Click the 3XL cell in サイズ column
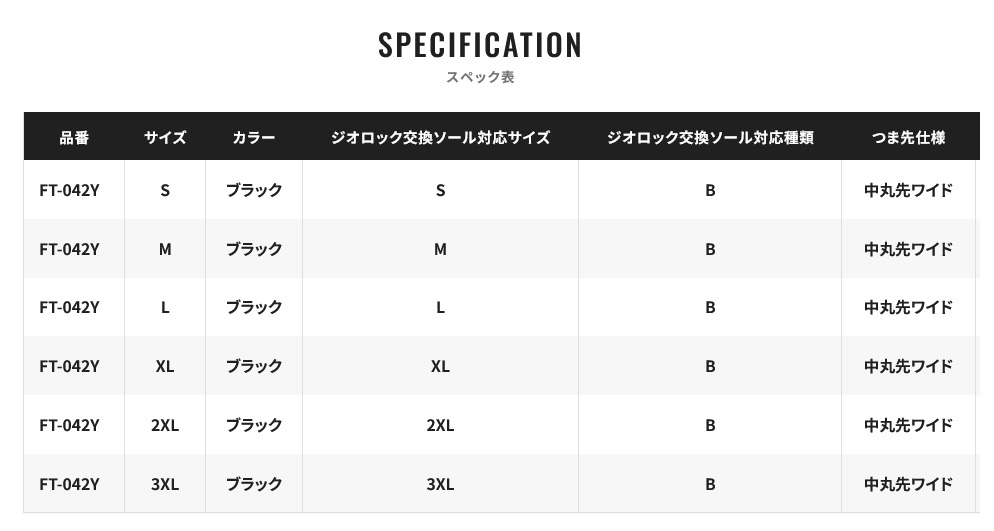994x531 pixels. pyautogui.click(x=165, y=484)
